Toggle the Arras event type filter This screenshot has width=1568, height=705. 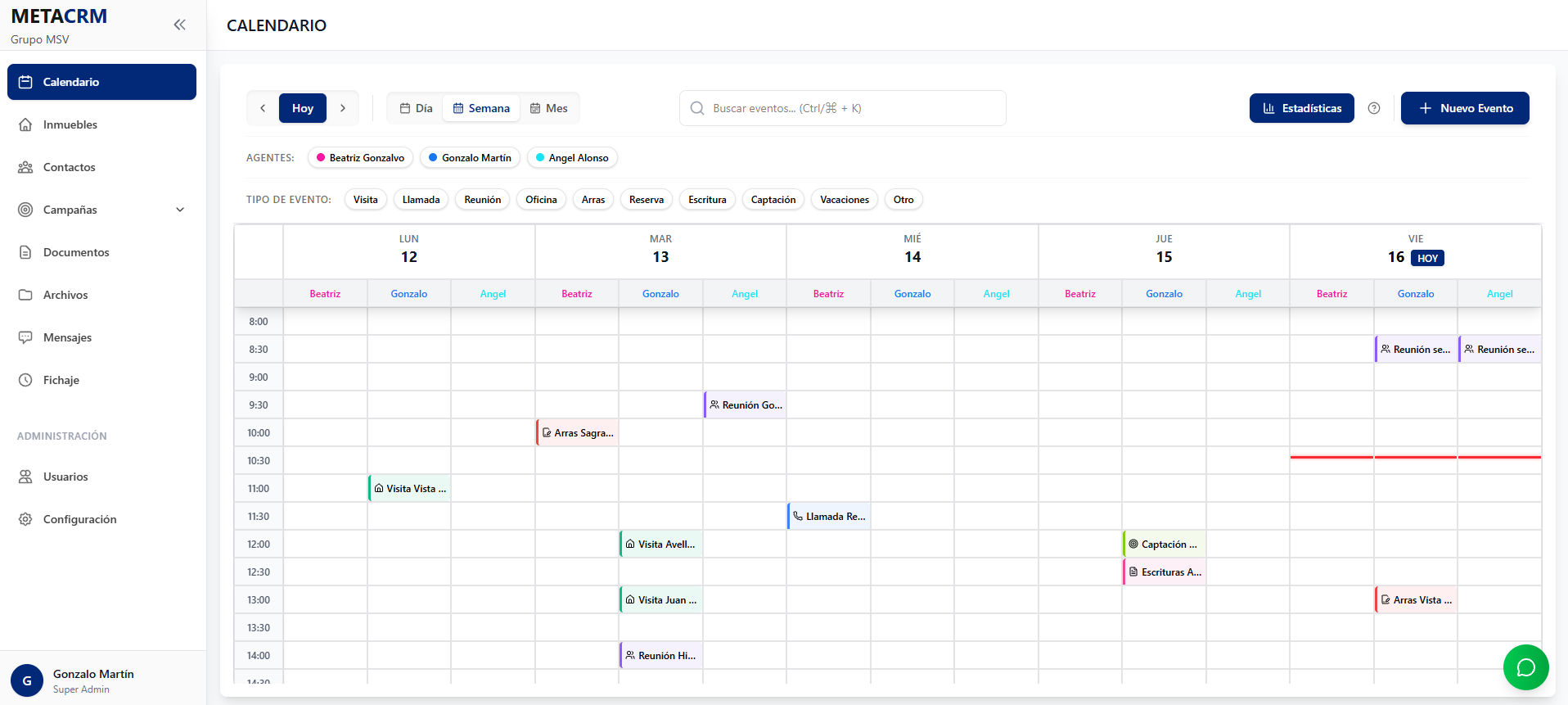coord(593,200)
